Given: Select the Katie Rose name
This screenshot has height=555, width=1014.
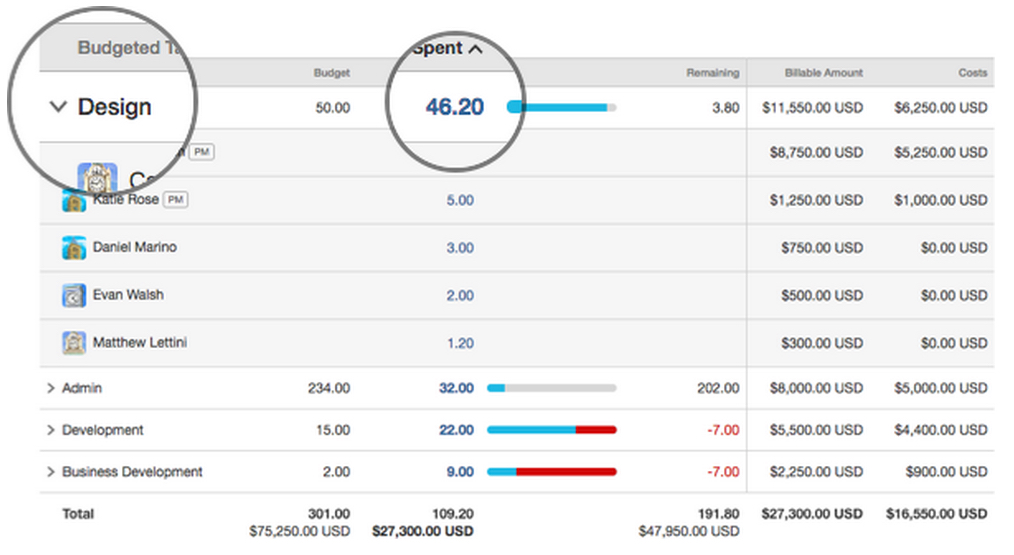Looking at the screenshot, I should pos(125,200).
